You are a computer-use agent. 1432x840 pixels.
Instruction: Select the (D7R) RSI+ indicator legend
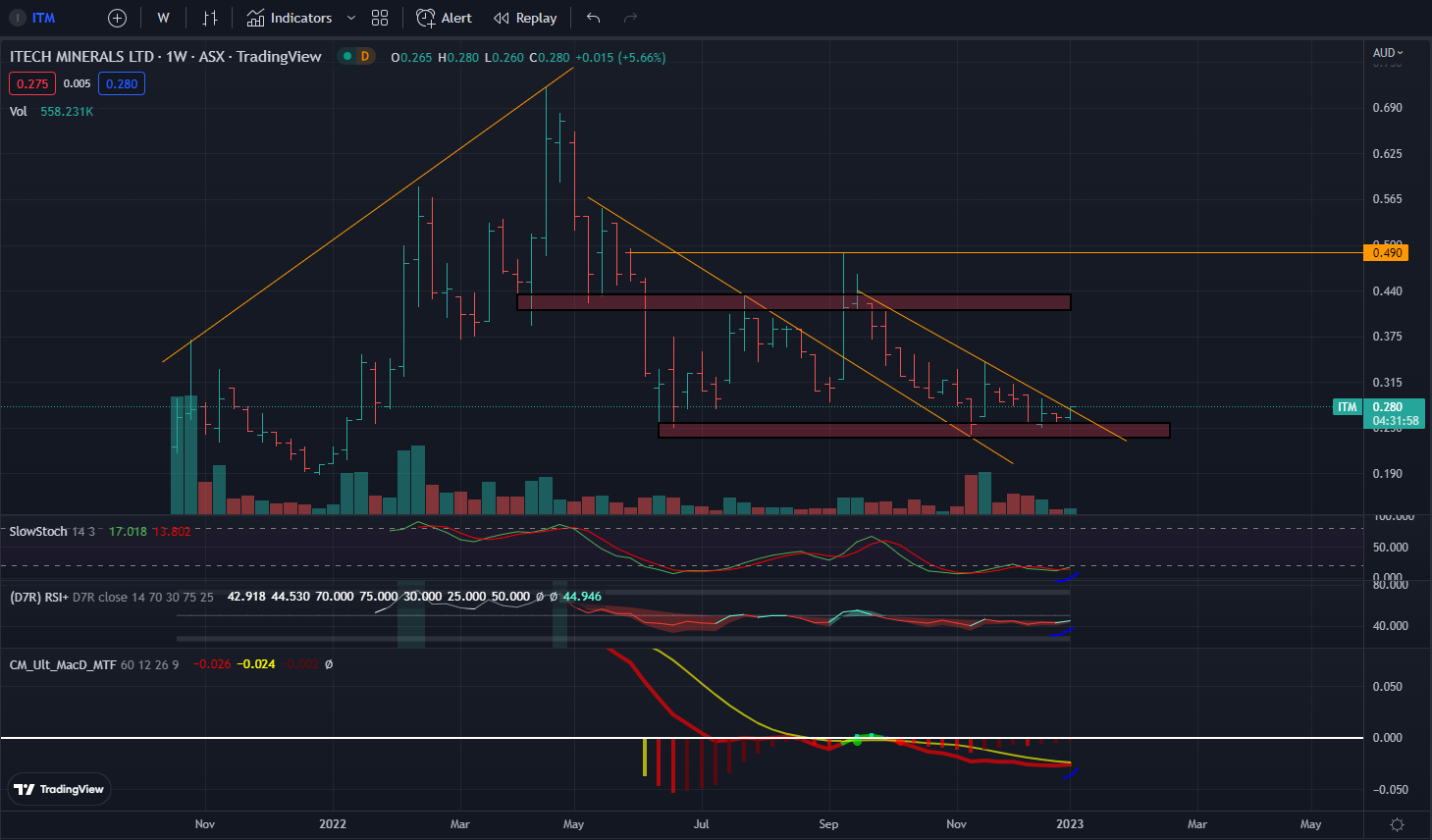pos(37,597)
